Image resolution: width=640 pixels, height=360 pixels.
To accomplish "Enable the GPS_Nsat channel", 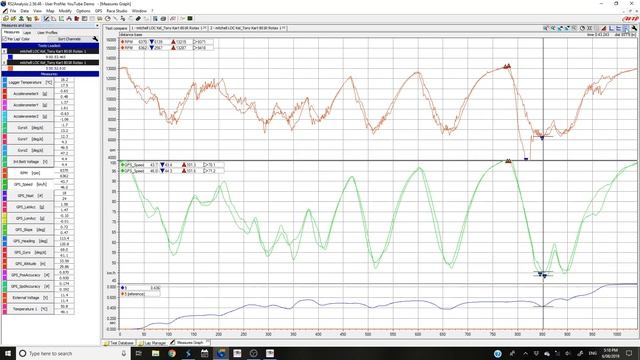I will 30,196.
